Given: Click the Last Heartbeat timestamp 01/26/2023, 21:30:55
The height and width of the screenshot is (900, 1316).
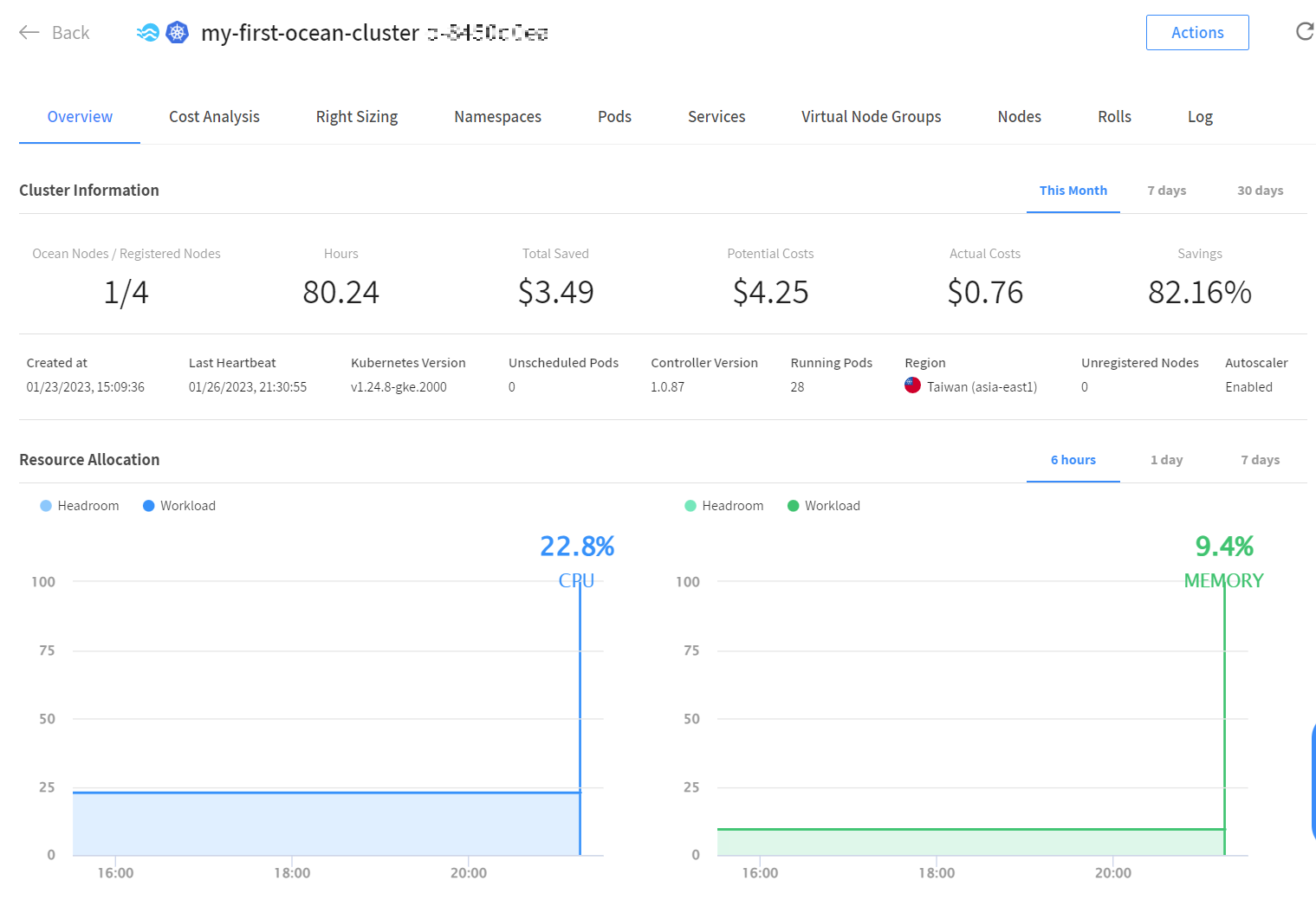Looking at the screenshot, I should tap(248, 387).
